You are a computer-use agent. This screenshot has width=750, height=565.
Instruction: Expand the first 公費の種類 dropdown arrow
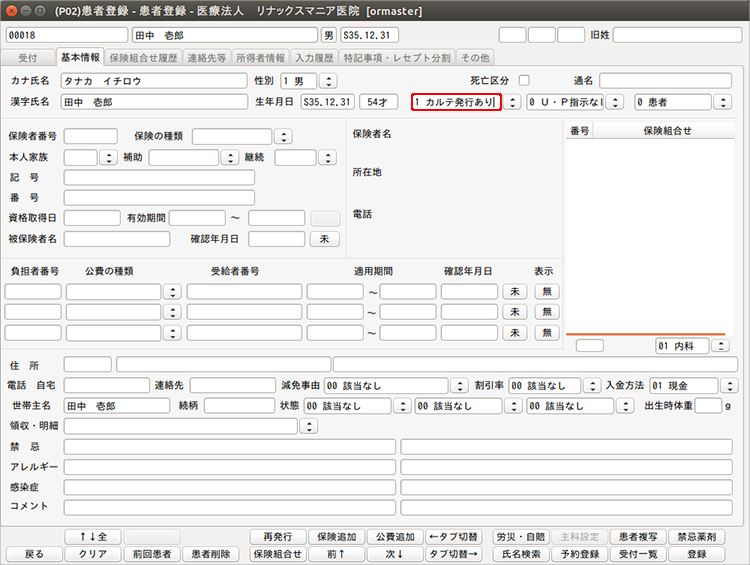tap(172, 291)
